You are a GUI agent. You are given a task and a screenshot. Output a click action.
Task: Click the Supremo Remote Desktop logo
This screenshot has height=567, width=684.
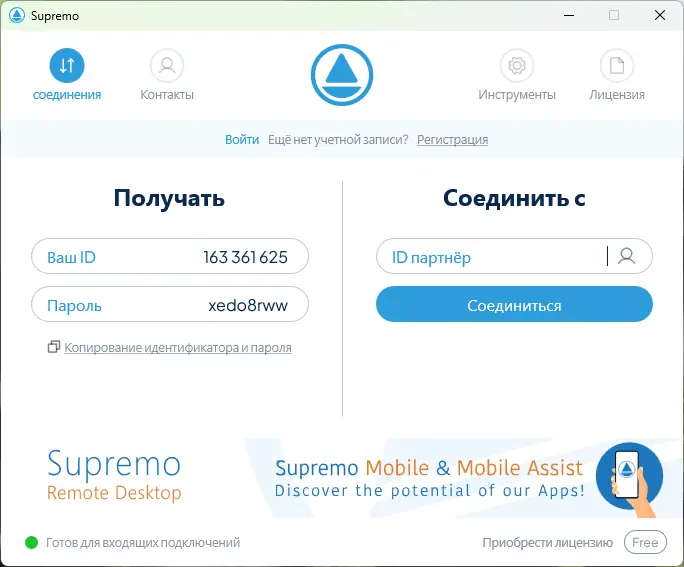[x=114, y=476]
